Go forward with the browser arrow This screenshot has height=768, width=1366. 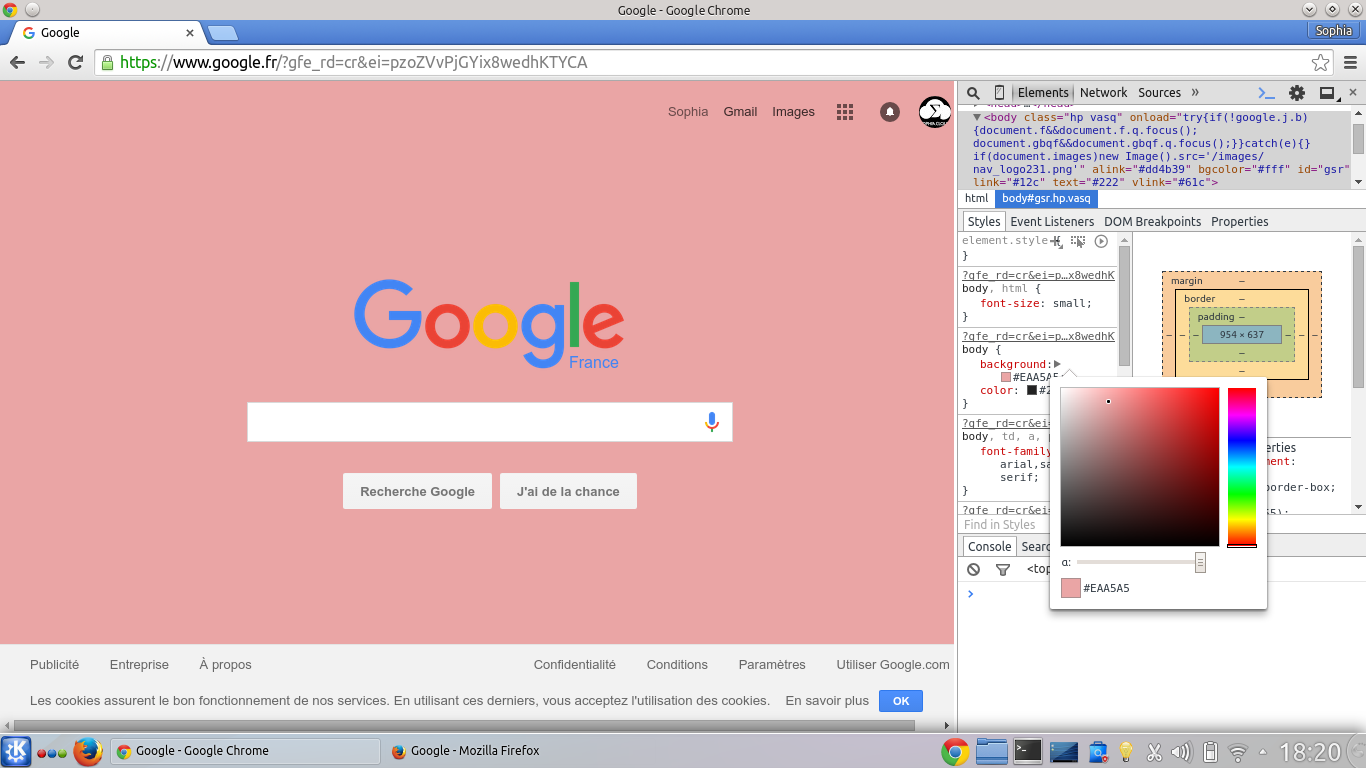[x=46, y=62]
